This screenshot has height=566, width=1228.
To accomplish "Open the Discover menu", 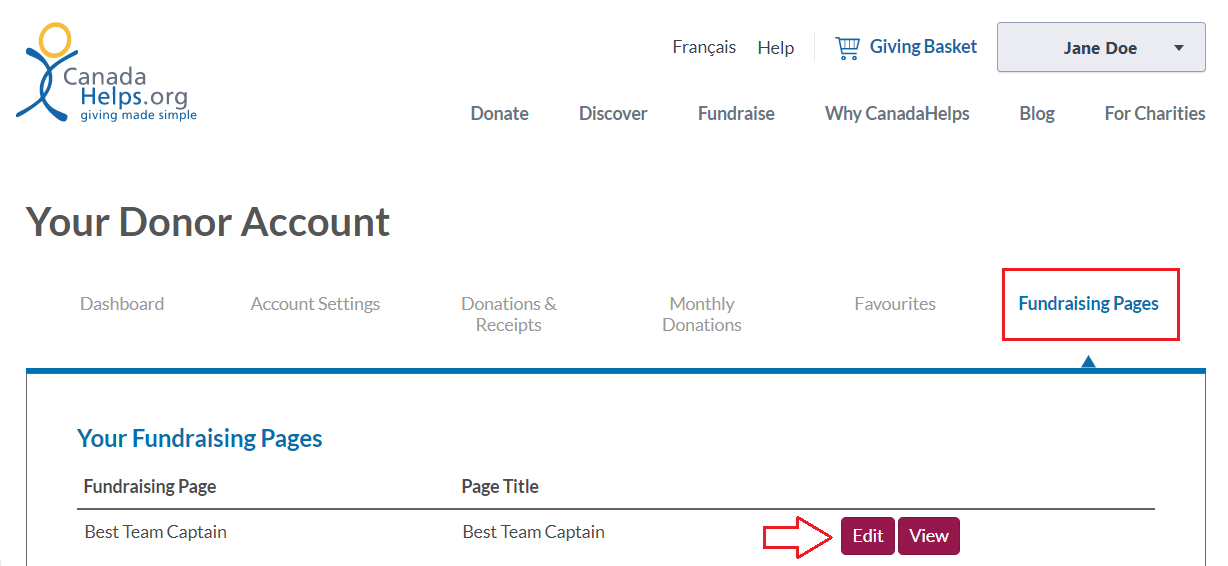I will (x=613, y=113).
